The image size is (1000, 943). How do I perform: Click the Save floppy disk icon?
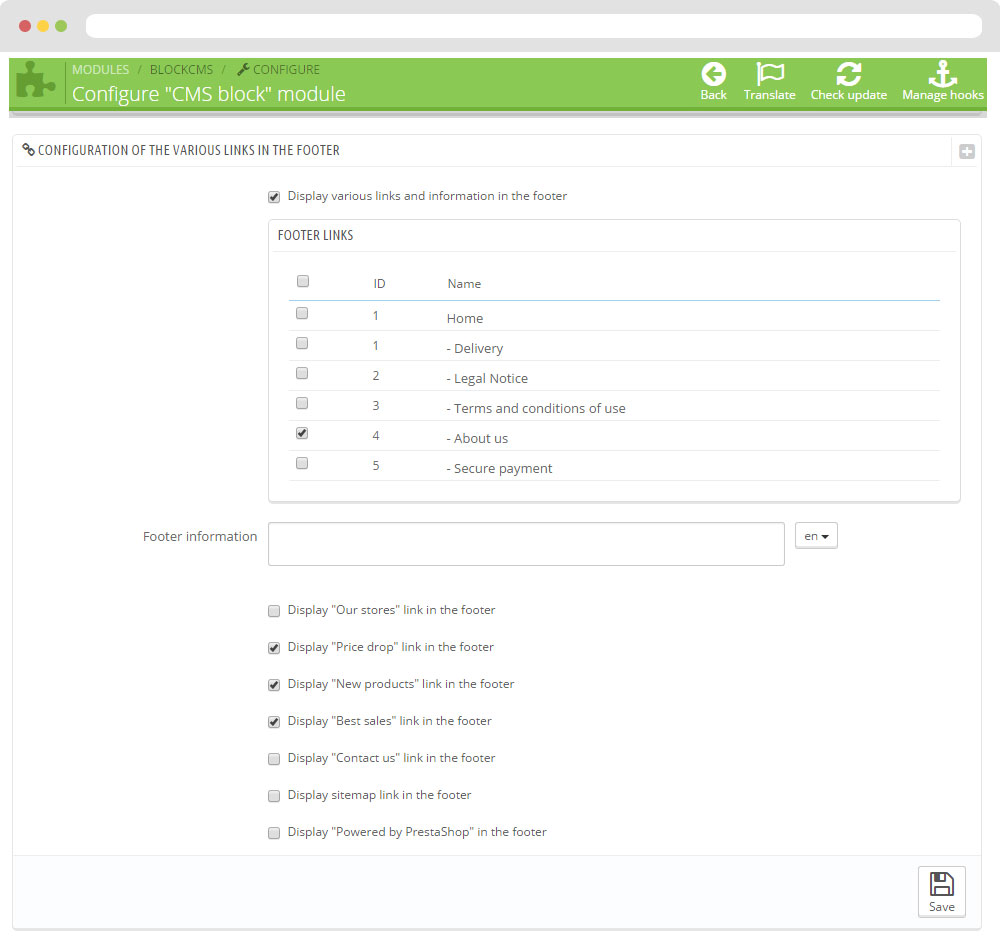coord(941,884)
